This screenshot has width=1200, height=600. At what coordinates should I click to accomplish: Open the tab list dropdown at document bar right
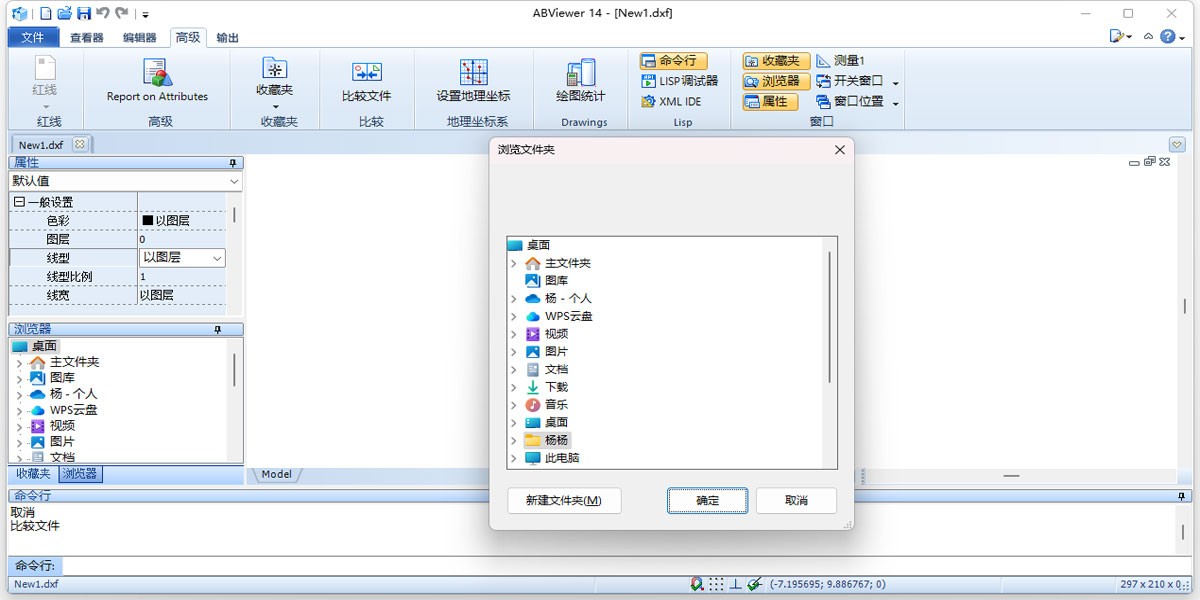1177,144
